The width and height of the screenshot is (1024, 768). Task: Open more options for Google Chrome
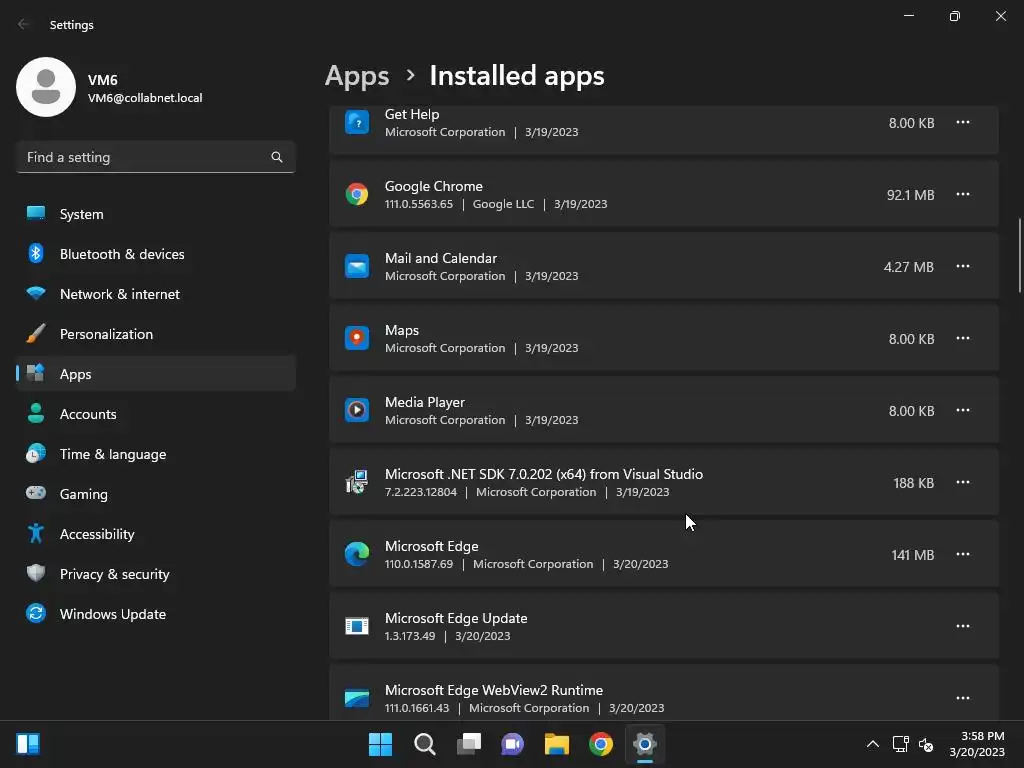point(963,194)
